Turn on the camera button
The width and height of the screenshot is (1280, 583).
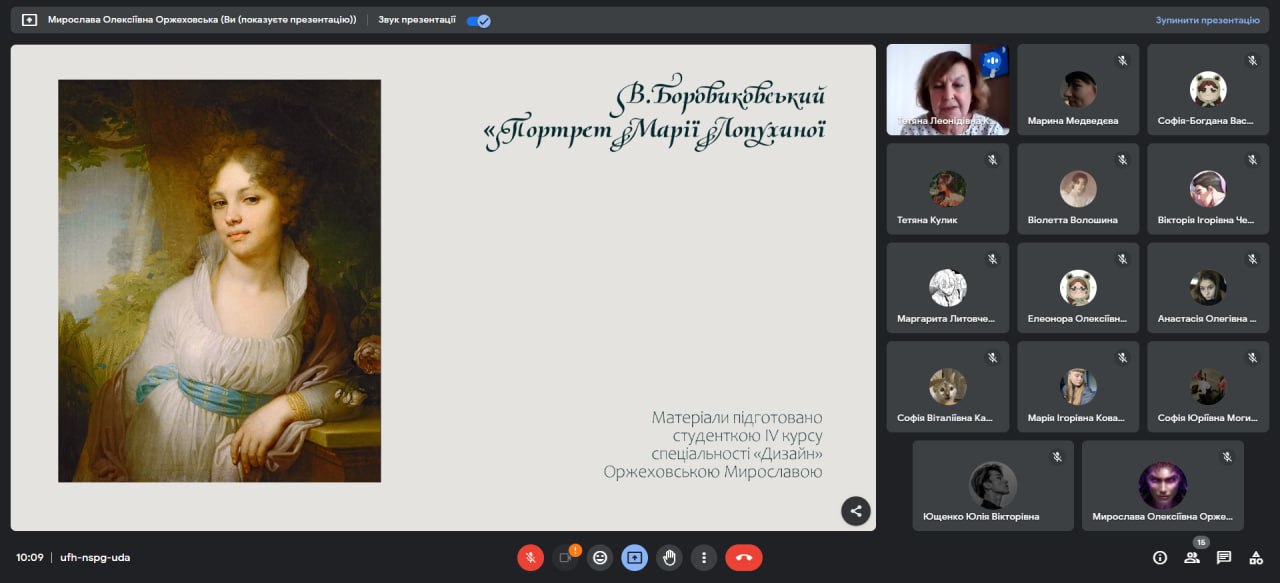point(565,557)
